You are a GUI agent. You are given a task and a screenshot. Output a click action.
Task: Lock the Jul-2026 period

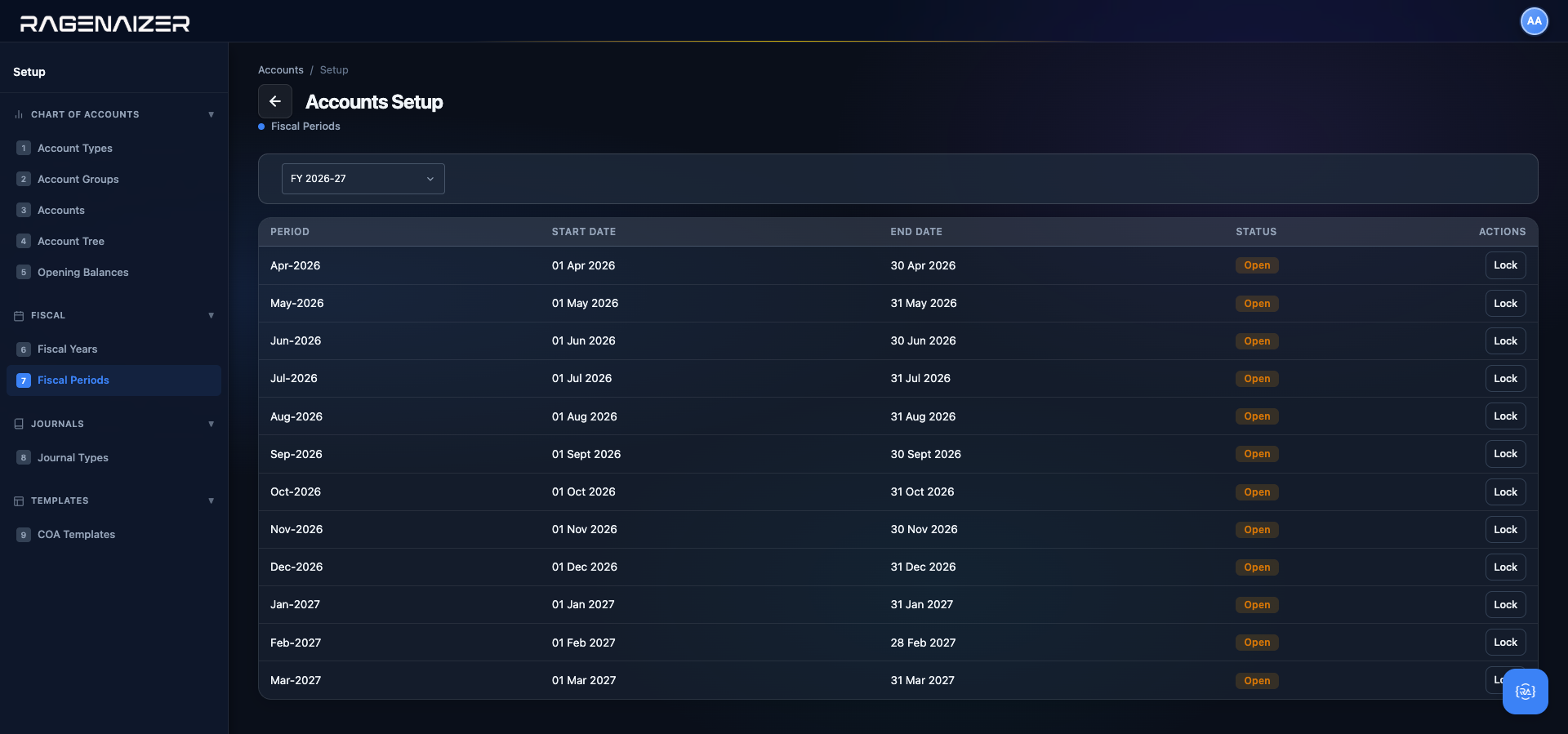coord(1505,379)
